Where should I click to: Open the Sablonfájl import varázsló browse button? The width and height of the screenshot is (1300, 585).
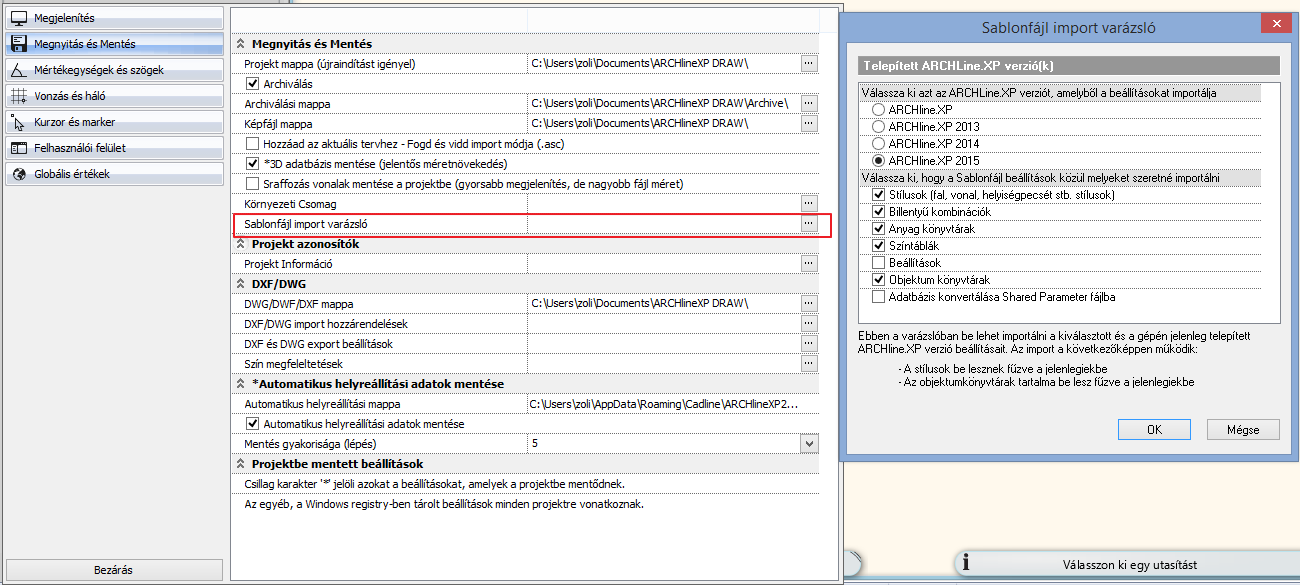pos(809,224)
